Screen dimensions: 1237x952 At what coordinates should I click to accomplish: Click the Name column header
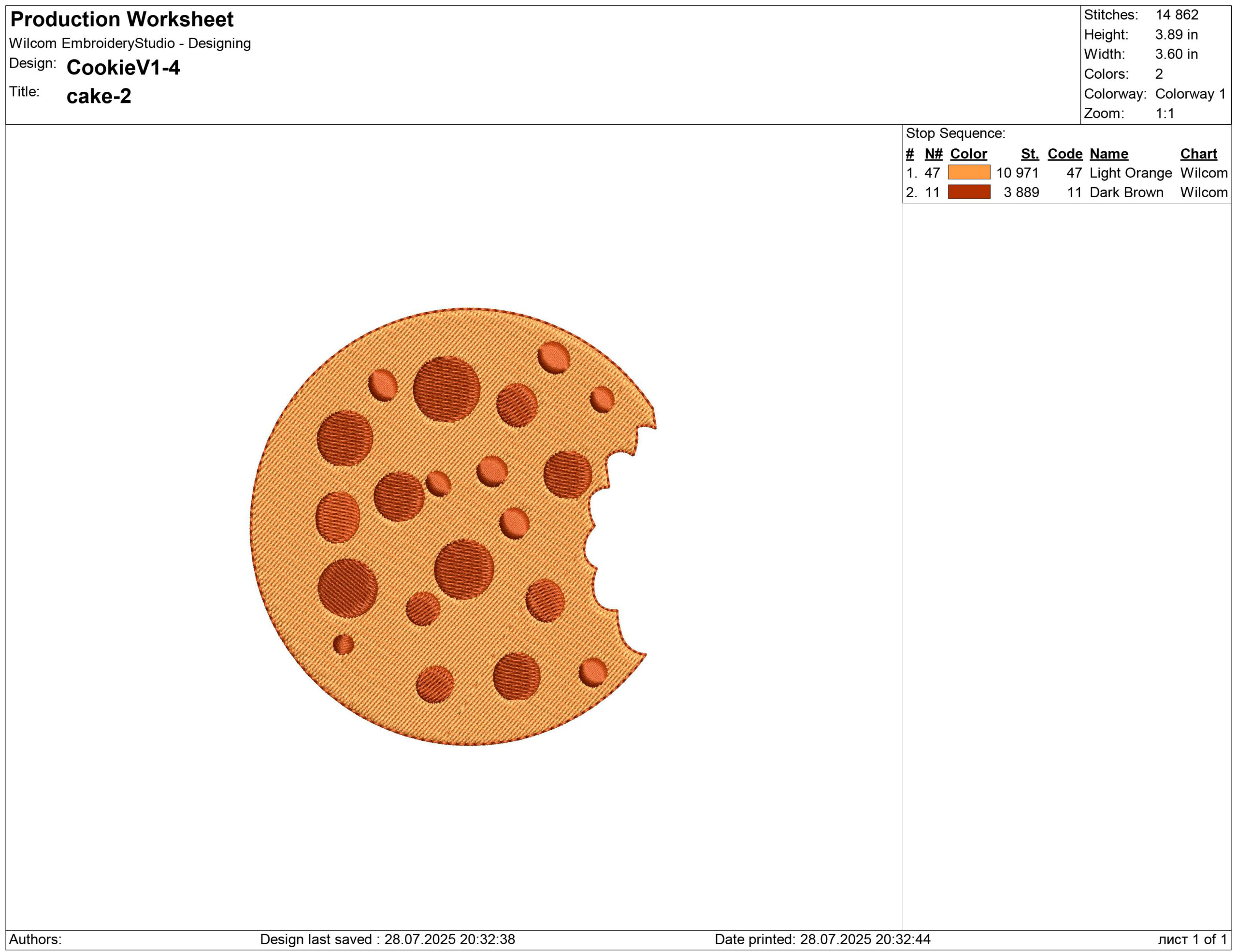click(1108, 154)
